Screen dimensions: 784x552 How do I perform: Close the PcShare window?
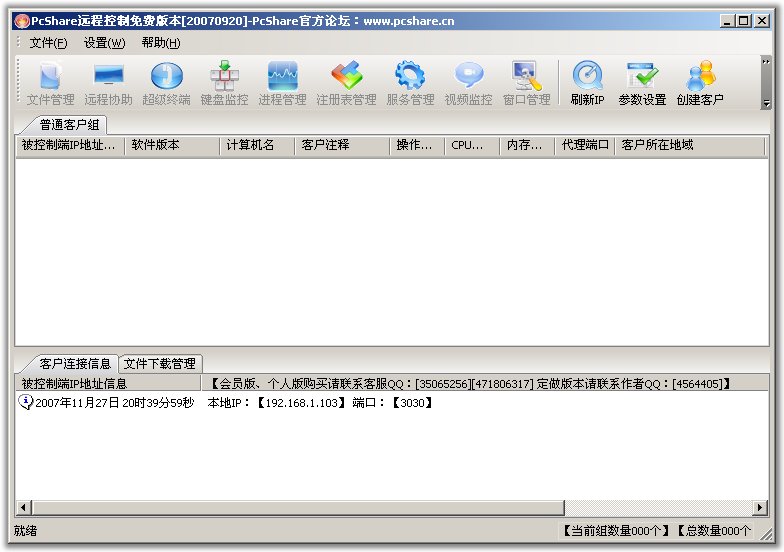coord(762,21)
